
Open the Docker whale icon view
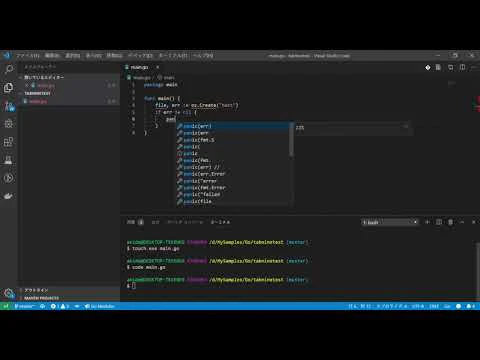tap(9, 196)
